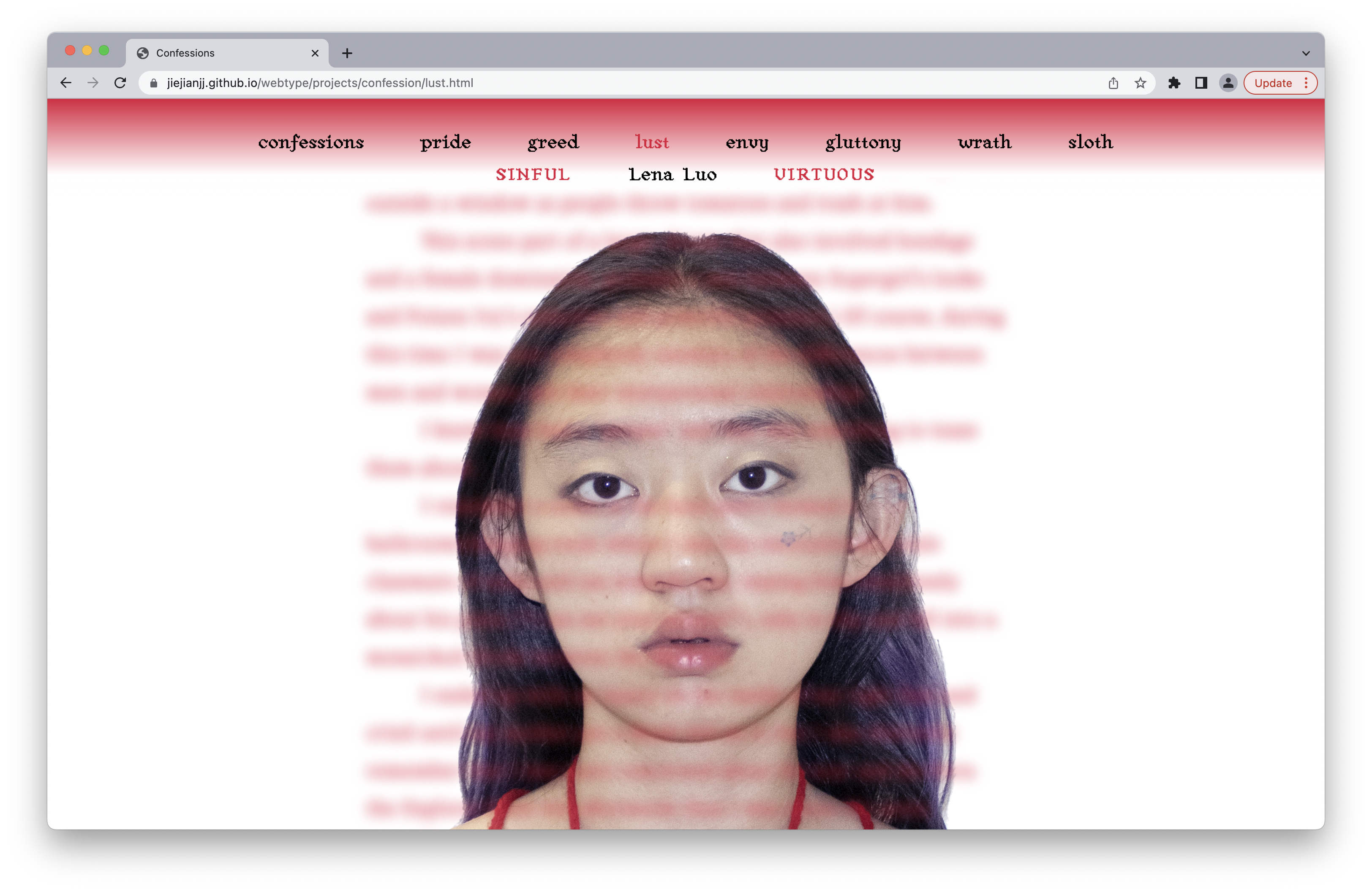The image size is (1372, 892).
Task: Switch to SINFUL view
Action: pyautogui.click(x=533, y=174)
